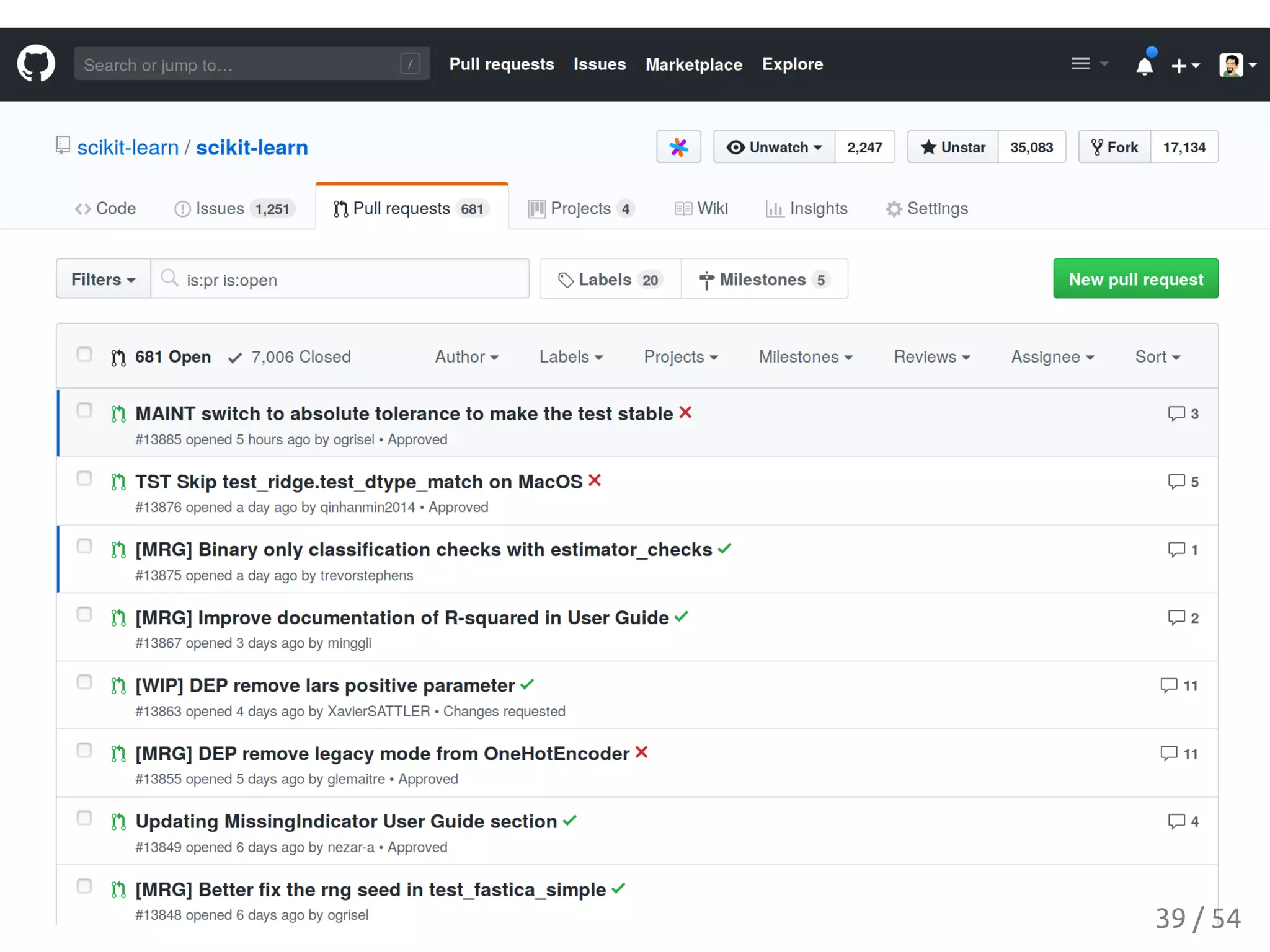Click the GitHub Octocat logo
The width and height of the screenshot is (1270, 952).
(x=36, y=64)
